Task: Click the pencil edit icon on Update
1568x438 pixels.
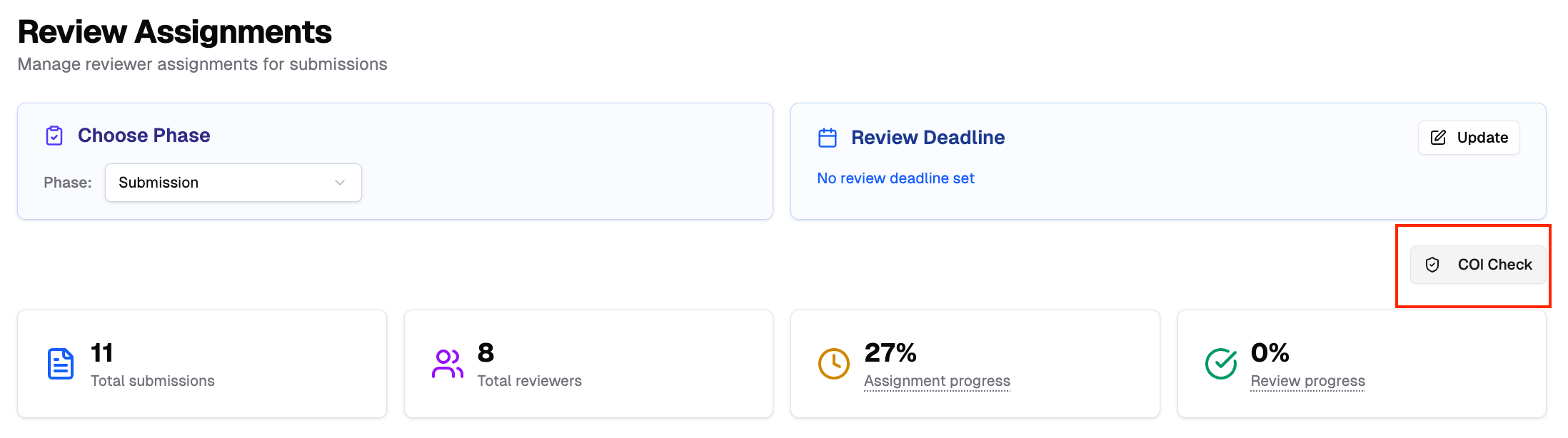Action: point(1438,138)
